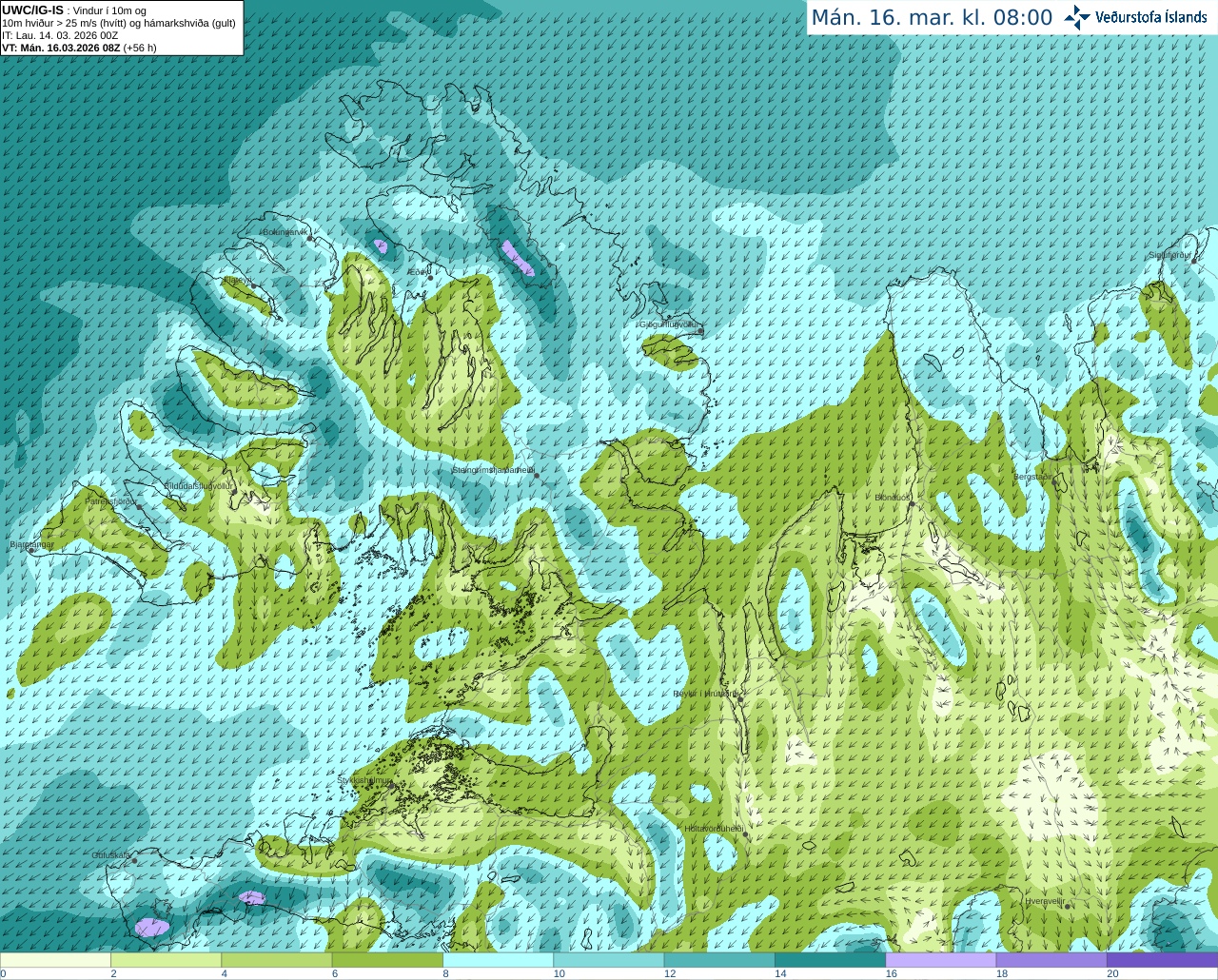Click the 0–2 m/s pale legend swatch
The image size is (1218, 980).
tap(55, 960)
